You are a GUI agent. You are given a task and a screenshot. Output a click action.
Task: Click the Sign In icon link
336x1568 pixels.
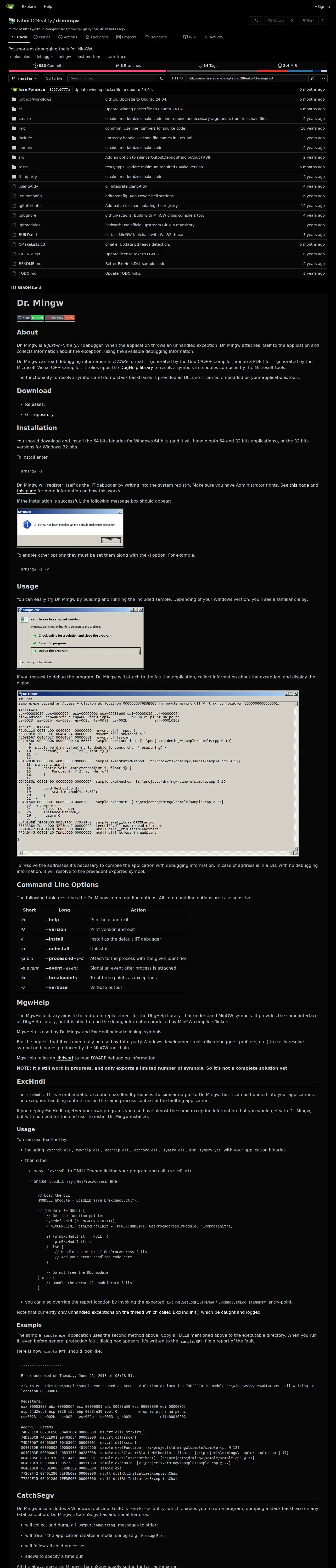(321, 7)
